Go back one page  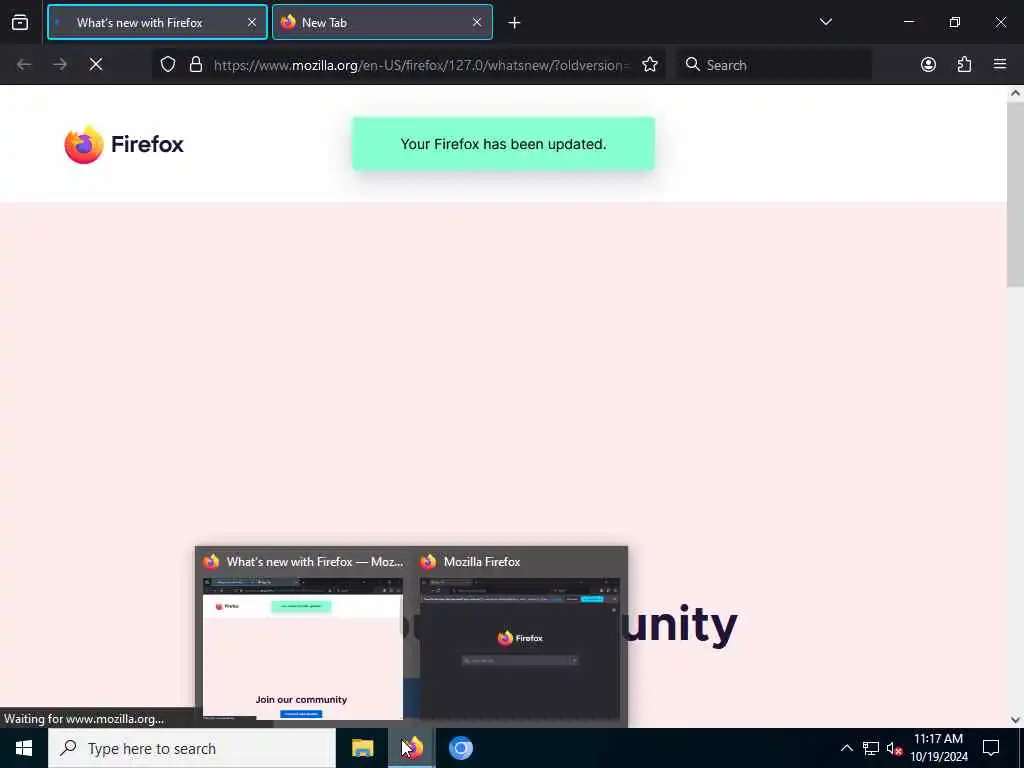(x=24, y=65)
